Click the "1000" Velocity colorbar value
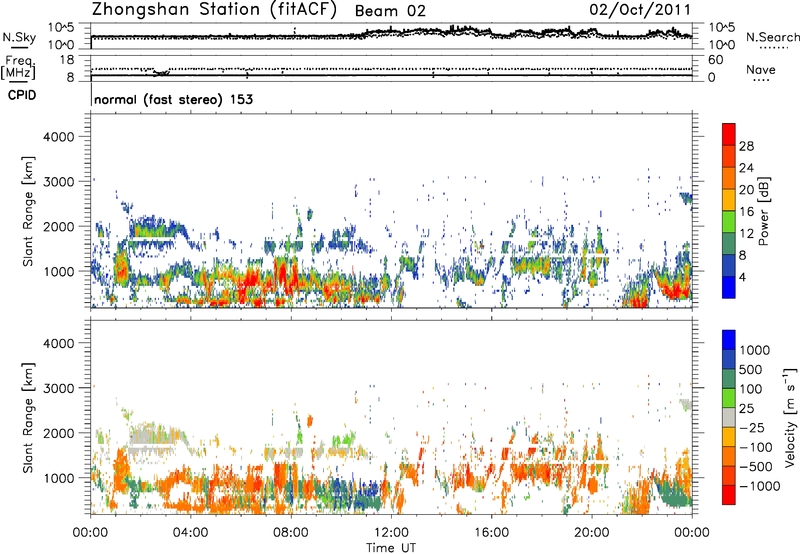The image size is (800, 554). click(x=755, y=350)
